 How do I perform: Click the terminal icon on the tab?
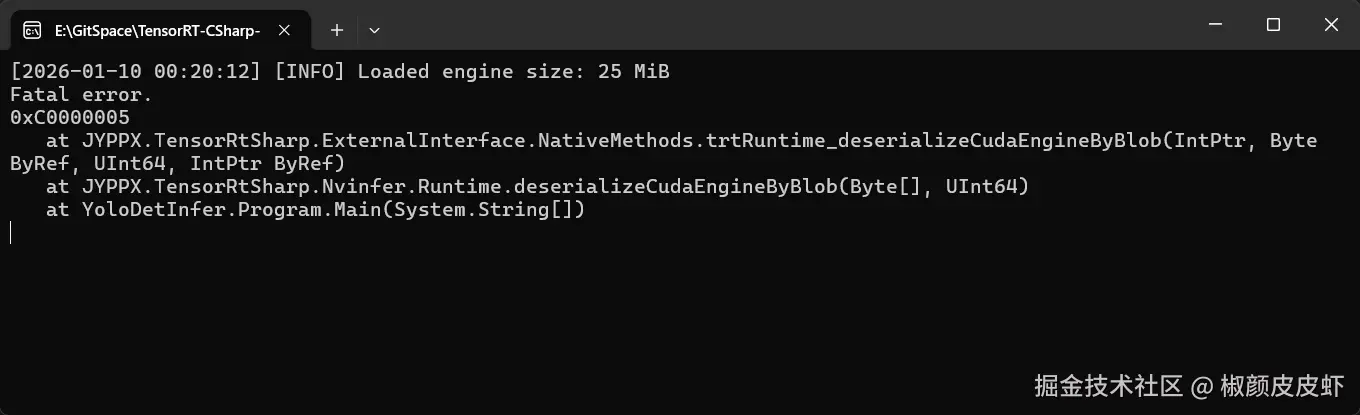click(32, 30)
